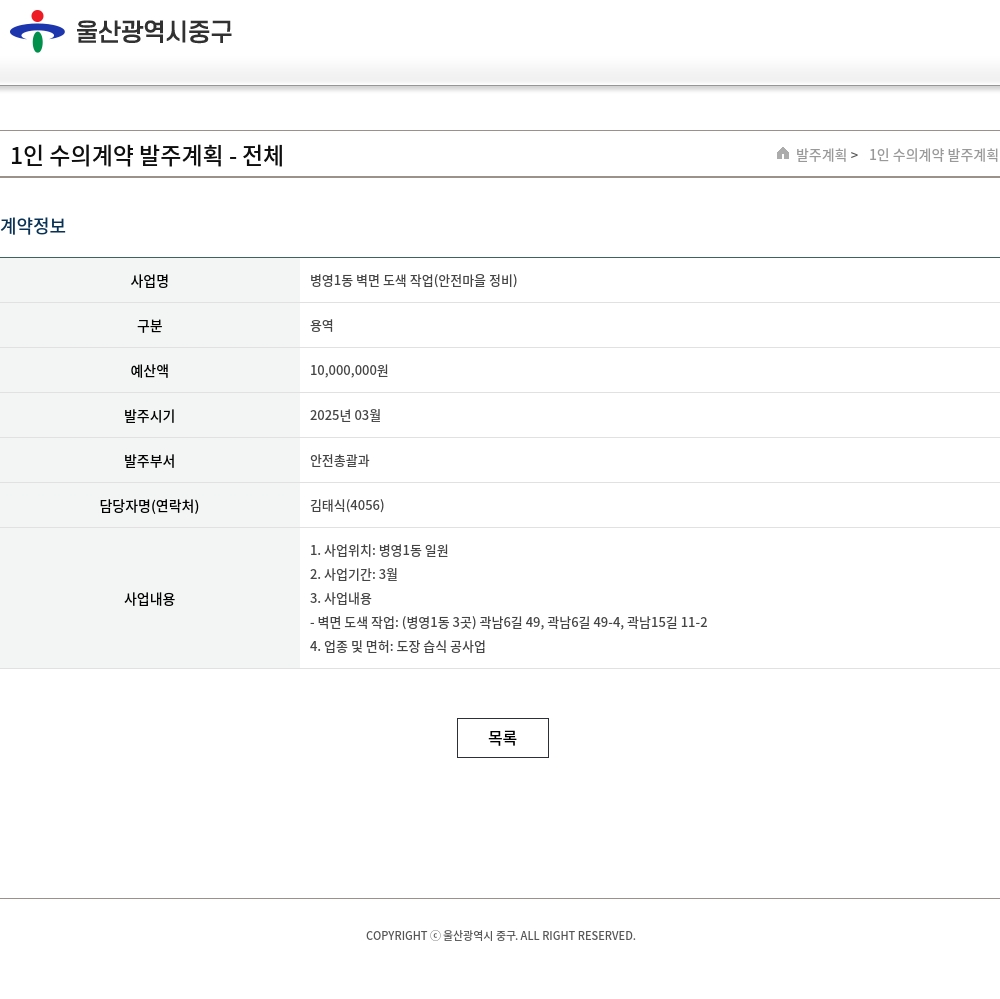Image resolution: width=1000 pixels, height=999 pixels.
Task: Click the home icon in the breadcrumb
Action: tap(783, 154)
